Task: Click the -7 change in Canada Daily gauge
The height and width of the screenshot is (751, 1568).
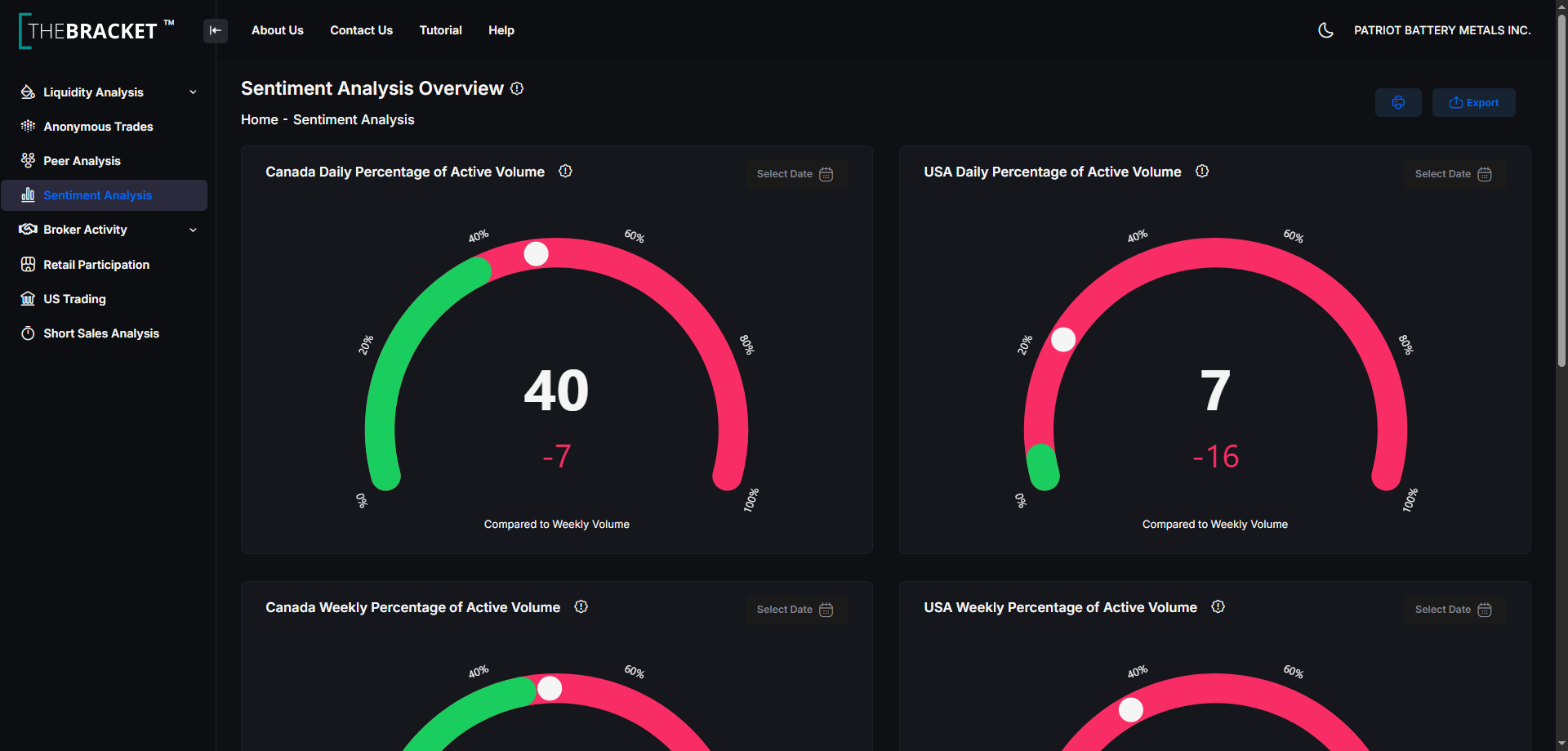Action: pyautogui.click(x=557, y=456)
